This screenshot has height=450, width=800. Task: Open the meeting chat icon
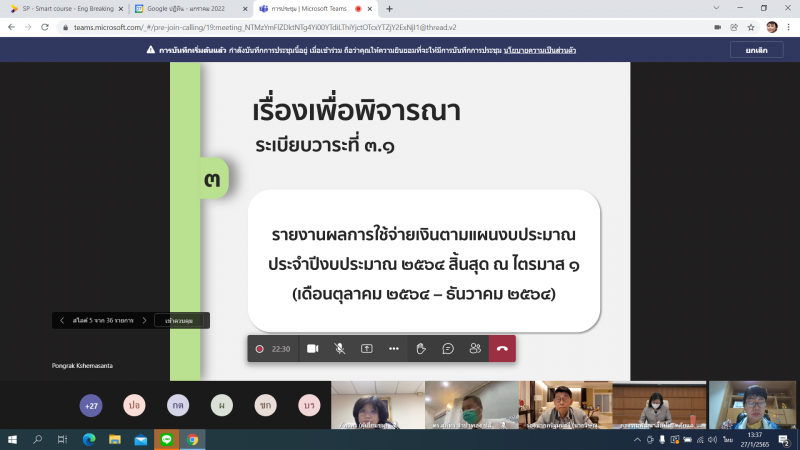click(447, 348)
